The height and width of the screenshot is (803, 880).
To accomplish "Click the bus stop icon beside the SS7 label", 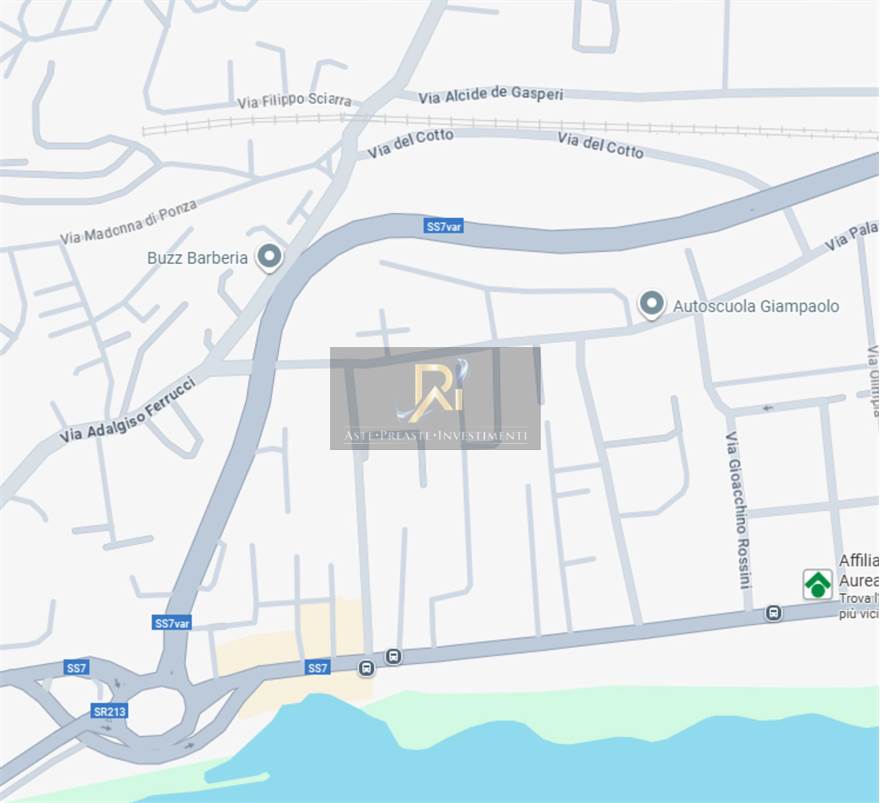I will pyautogui.click(x=366, y=668).
